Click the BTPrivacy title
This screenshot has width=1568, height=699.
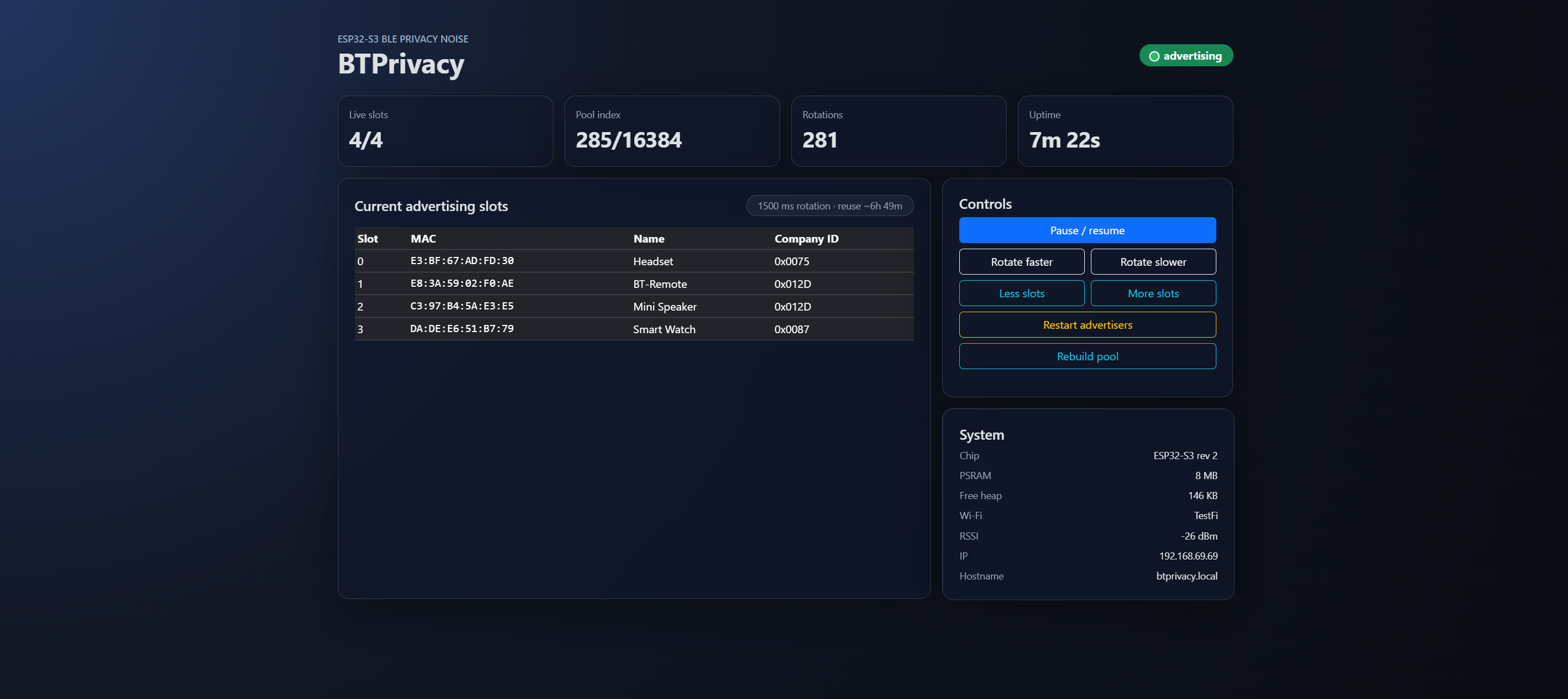(x=400, y=64)
